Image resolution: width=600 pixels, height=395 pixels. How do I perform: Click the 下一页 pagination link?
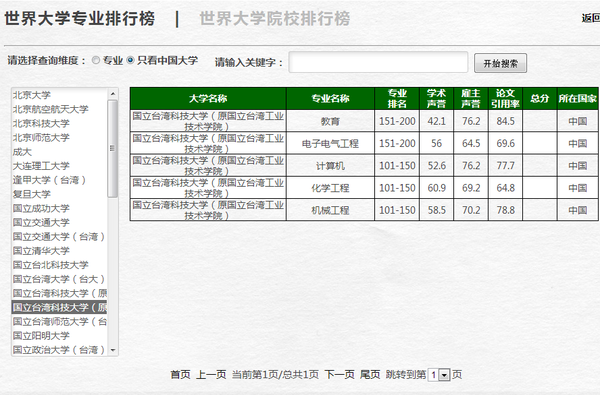point(339,374)
